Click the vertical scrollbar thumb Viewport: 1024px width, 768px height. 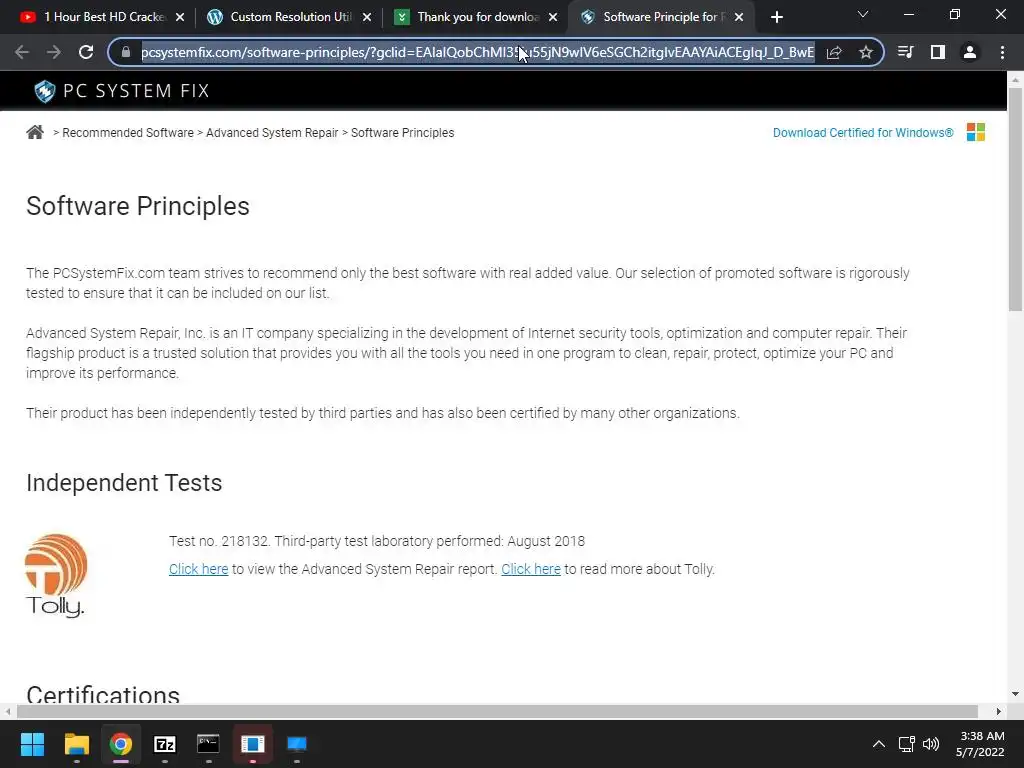pos(1015,199)
